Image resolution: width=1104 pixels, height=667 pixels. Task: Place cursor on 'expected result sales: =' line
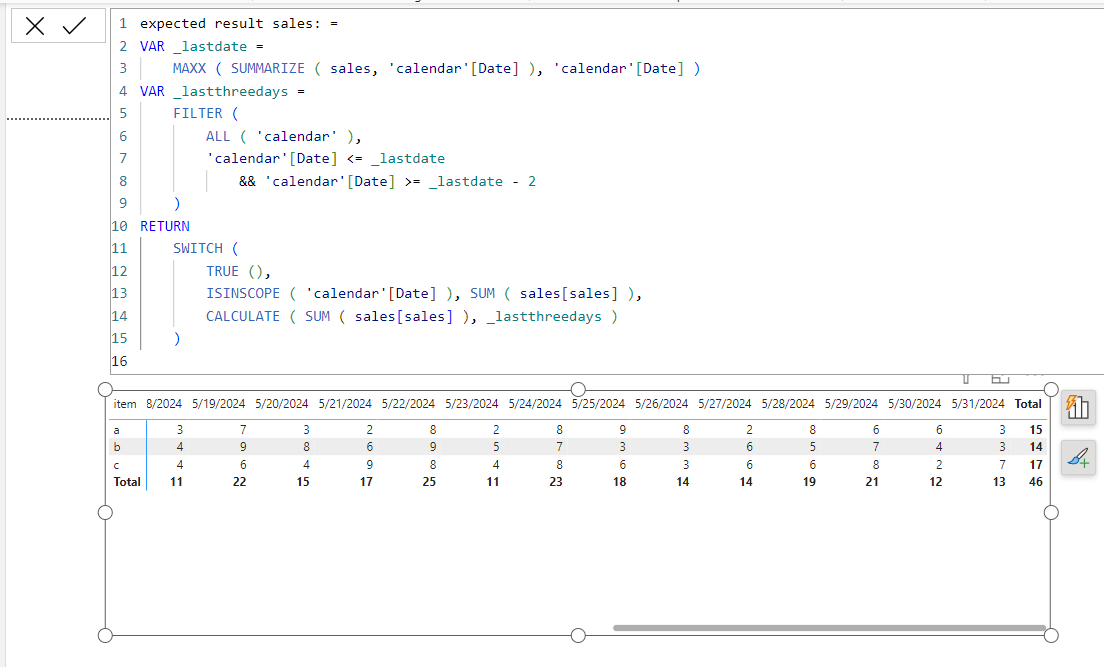coord(239,23)
